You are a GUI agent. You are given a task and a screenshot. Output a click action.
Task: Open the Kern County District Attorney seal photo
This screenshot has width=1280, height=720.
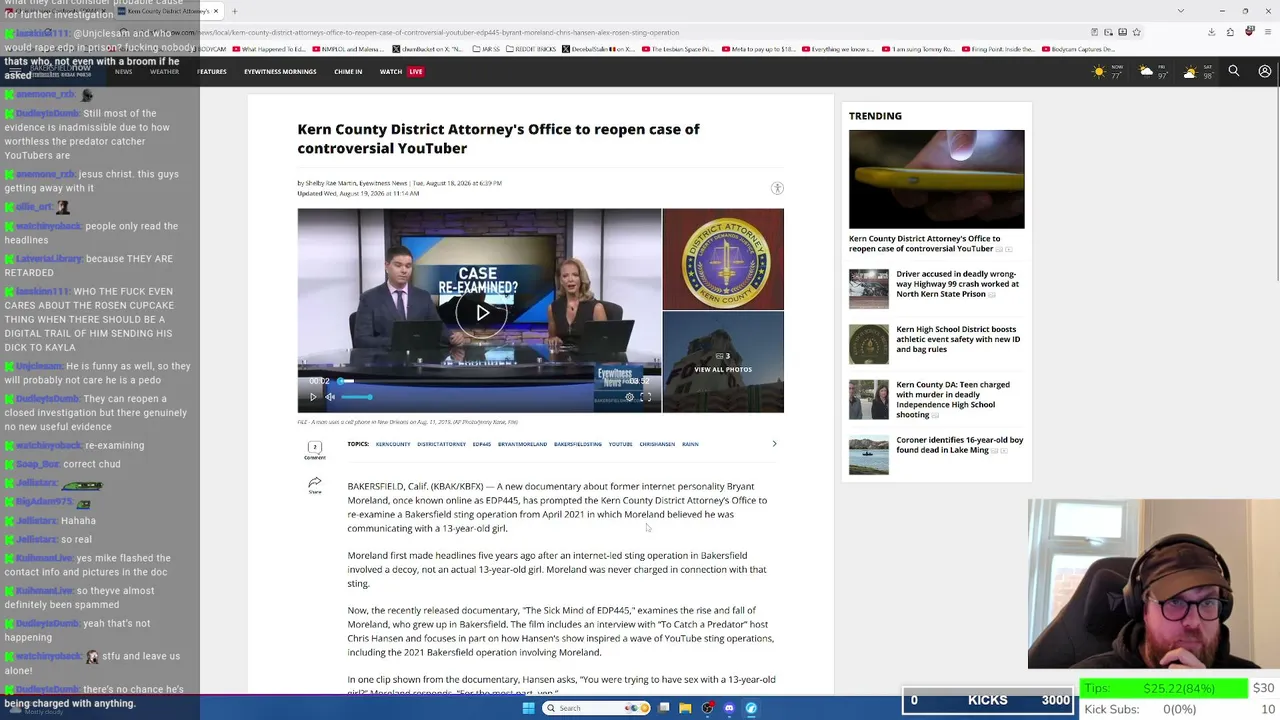coord(723,259)
